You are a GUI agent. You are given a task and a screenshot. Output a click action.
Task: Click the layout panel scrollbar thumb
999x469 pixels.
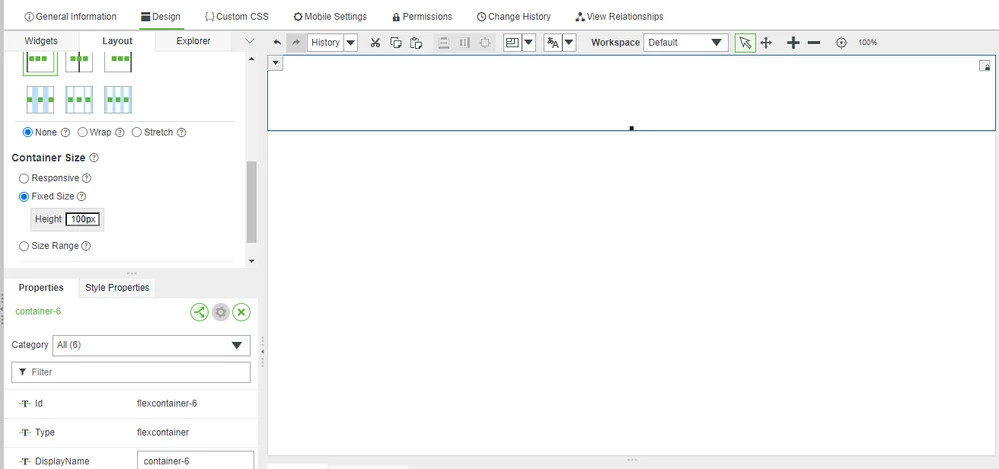tap(252, 202)
